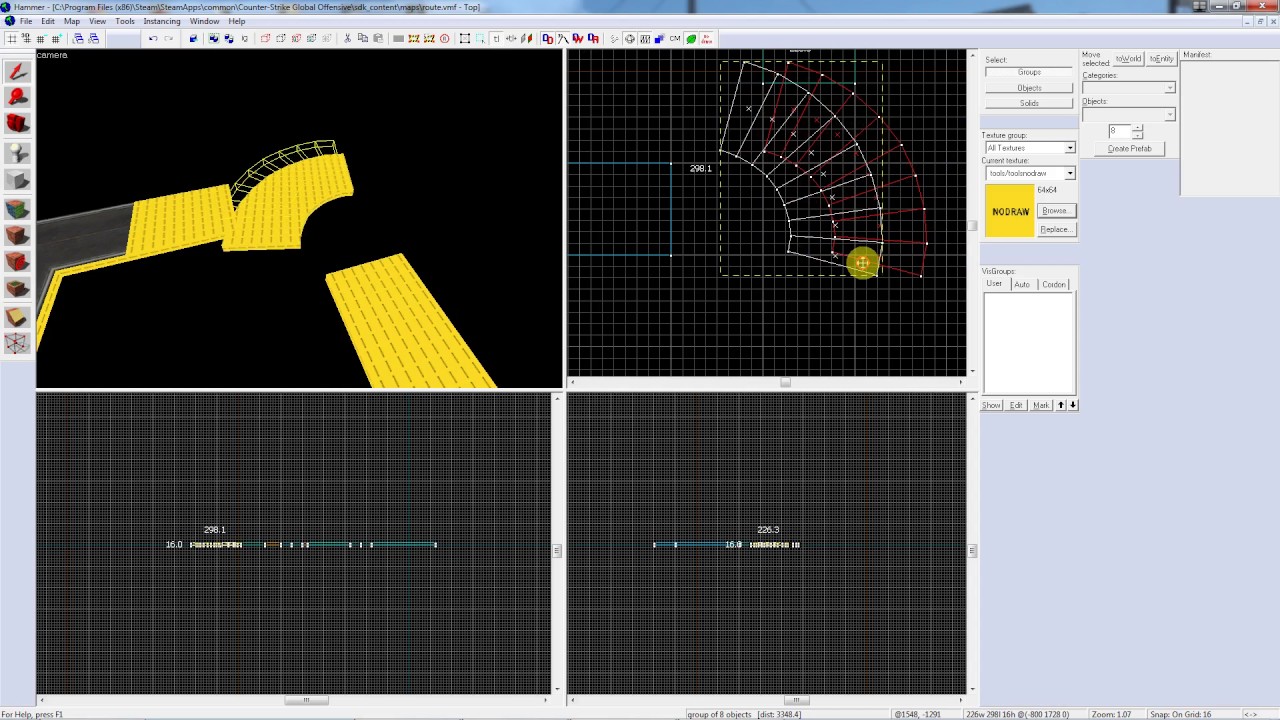Toggle the Groups selection mode

pyautogui.click(x=1029, y=72)
